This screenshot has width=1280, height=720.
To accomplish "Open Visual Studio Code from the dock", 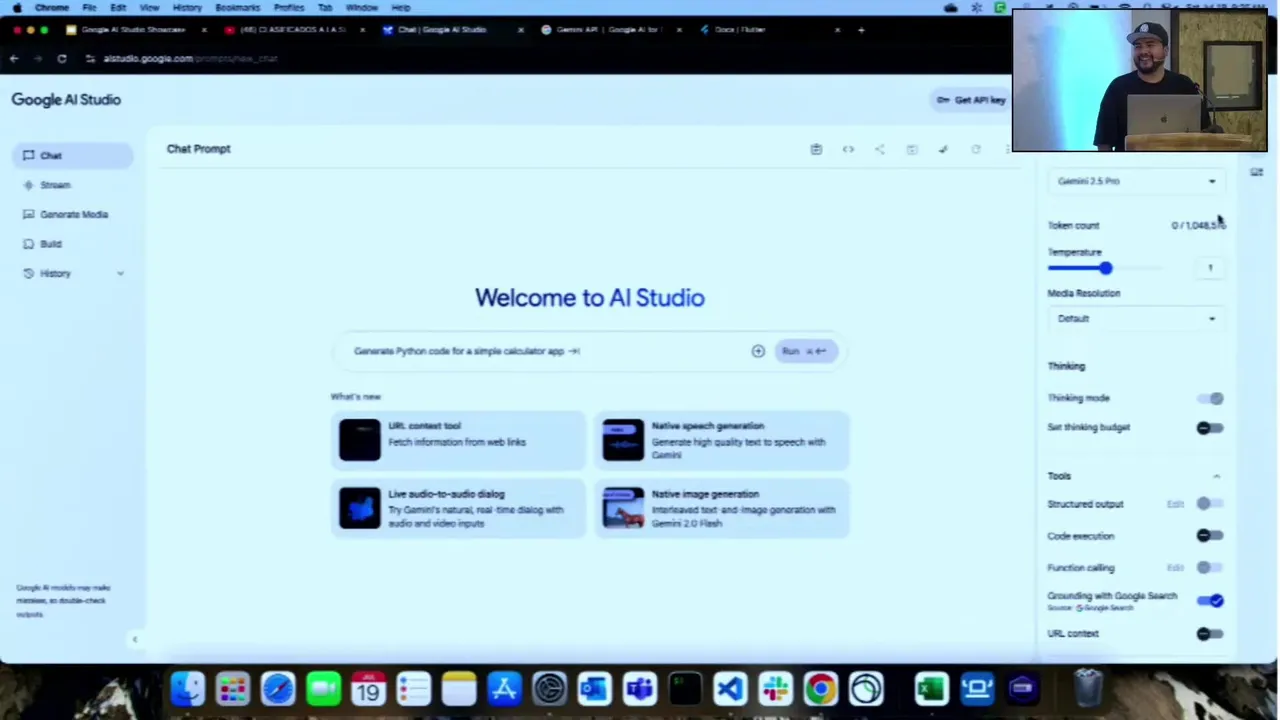I will [x=730, y=689].
